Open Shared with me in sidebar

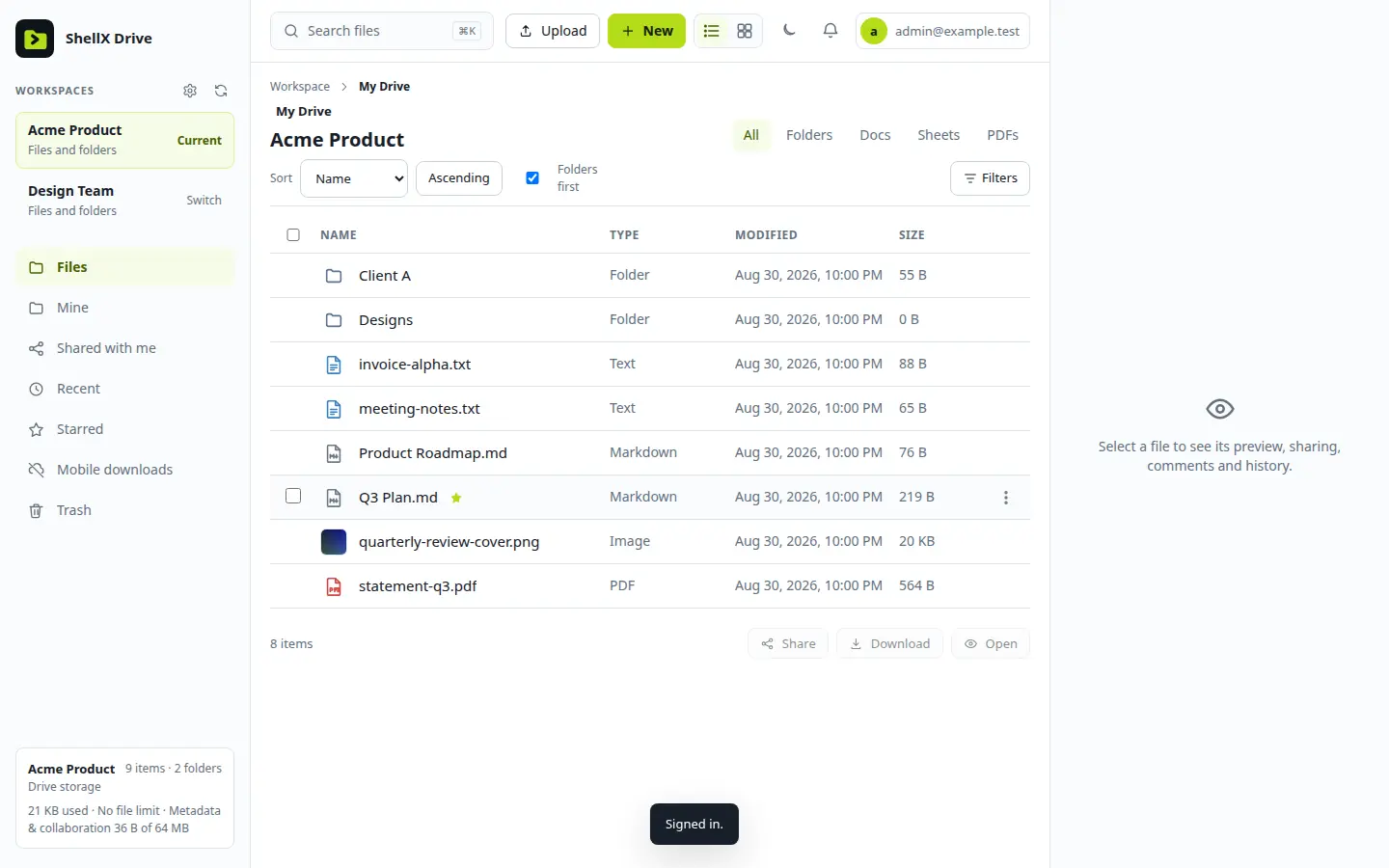(x=124, y=348)
